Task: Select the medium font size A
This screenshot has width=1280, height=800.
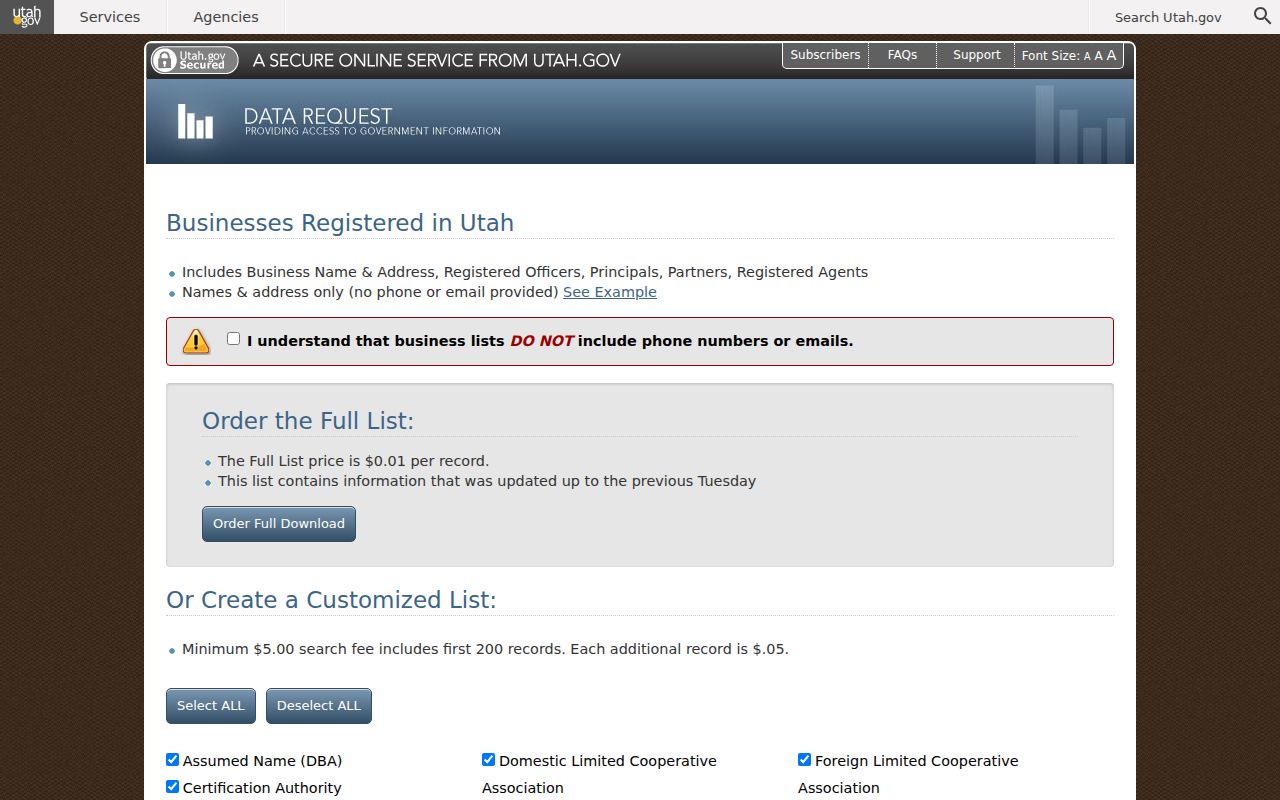Action: tap(1098, 56)
